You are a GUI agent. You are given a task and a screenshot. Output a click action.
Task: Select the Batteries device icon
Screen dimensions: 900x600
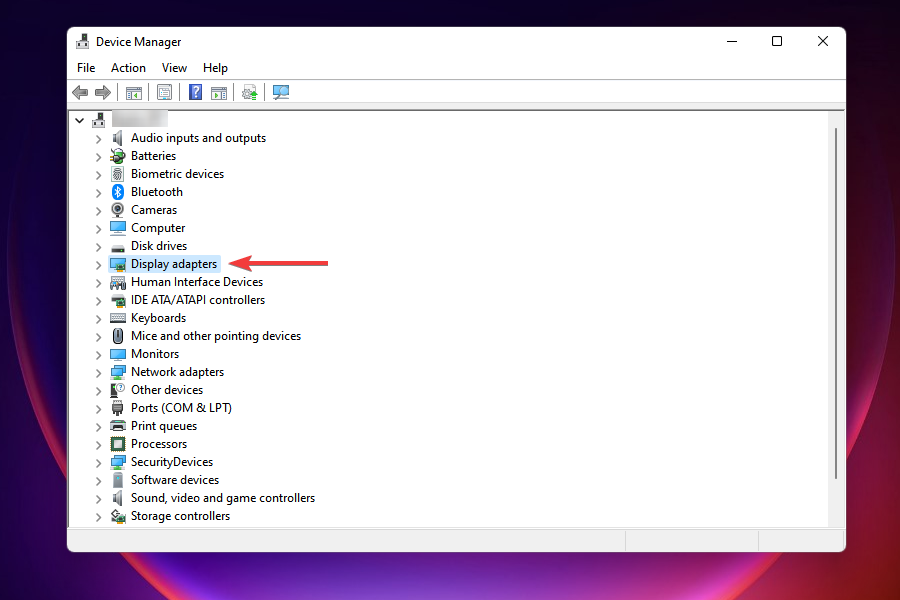tap(118, 156)
